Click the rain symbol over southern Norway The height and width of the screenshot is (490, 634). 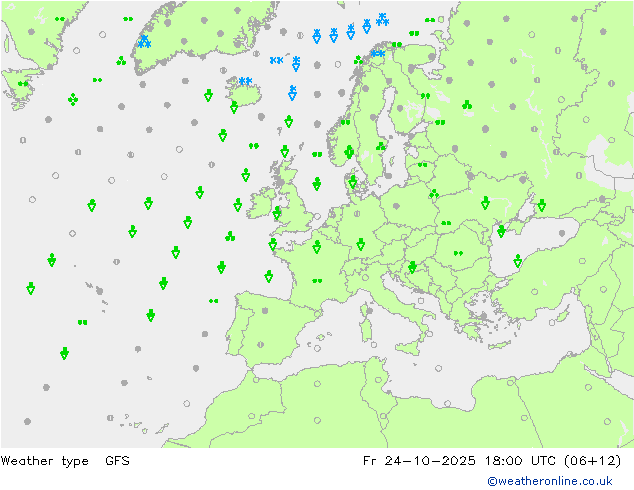click(x=349, y=152)
